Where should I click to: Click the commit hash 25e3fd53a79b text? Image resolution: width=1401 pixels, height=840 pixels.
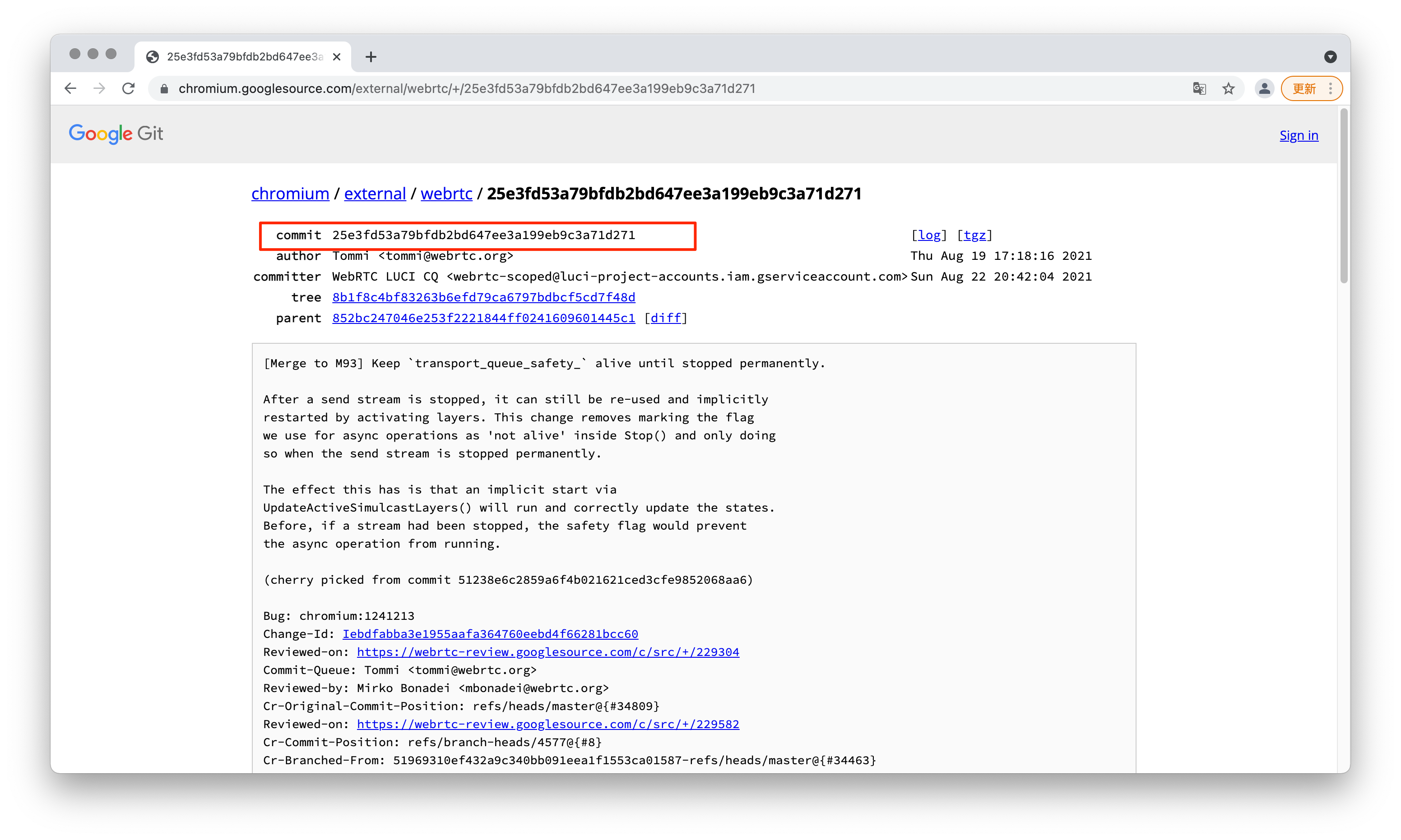click(483, 235)
